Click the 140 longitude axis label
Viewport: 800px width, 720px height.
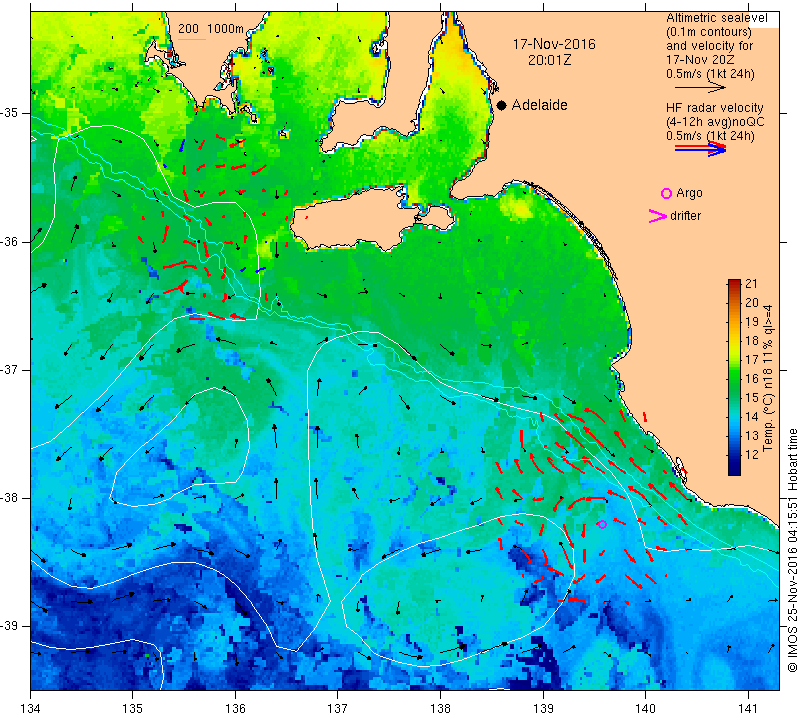click(x=645, y=709)
